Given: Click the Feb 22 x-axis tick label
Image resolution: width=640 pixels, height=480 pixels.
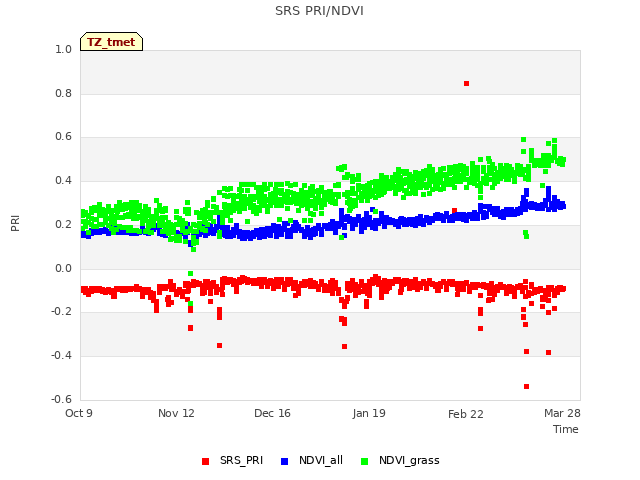Looking at the screenshot, I should pyautogui.click(x=466, y=414).
